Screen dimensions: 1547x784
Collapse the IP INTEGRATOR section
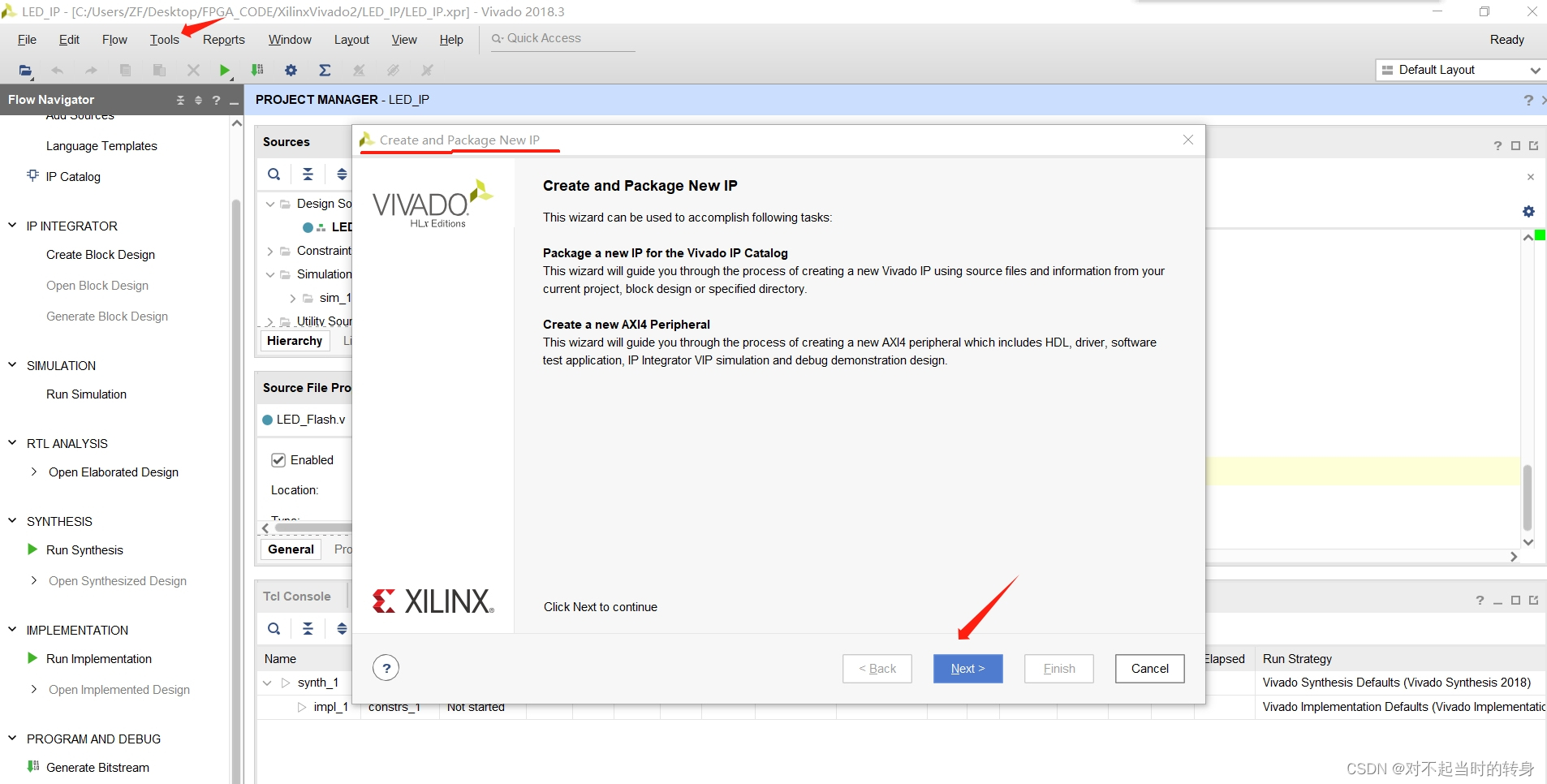(12, 226)
